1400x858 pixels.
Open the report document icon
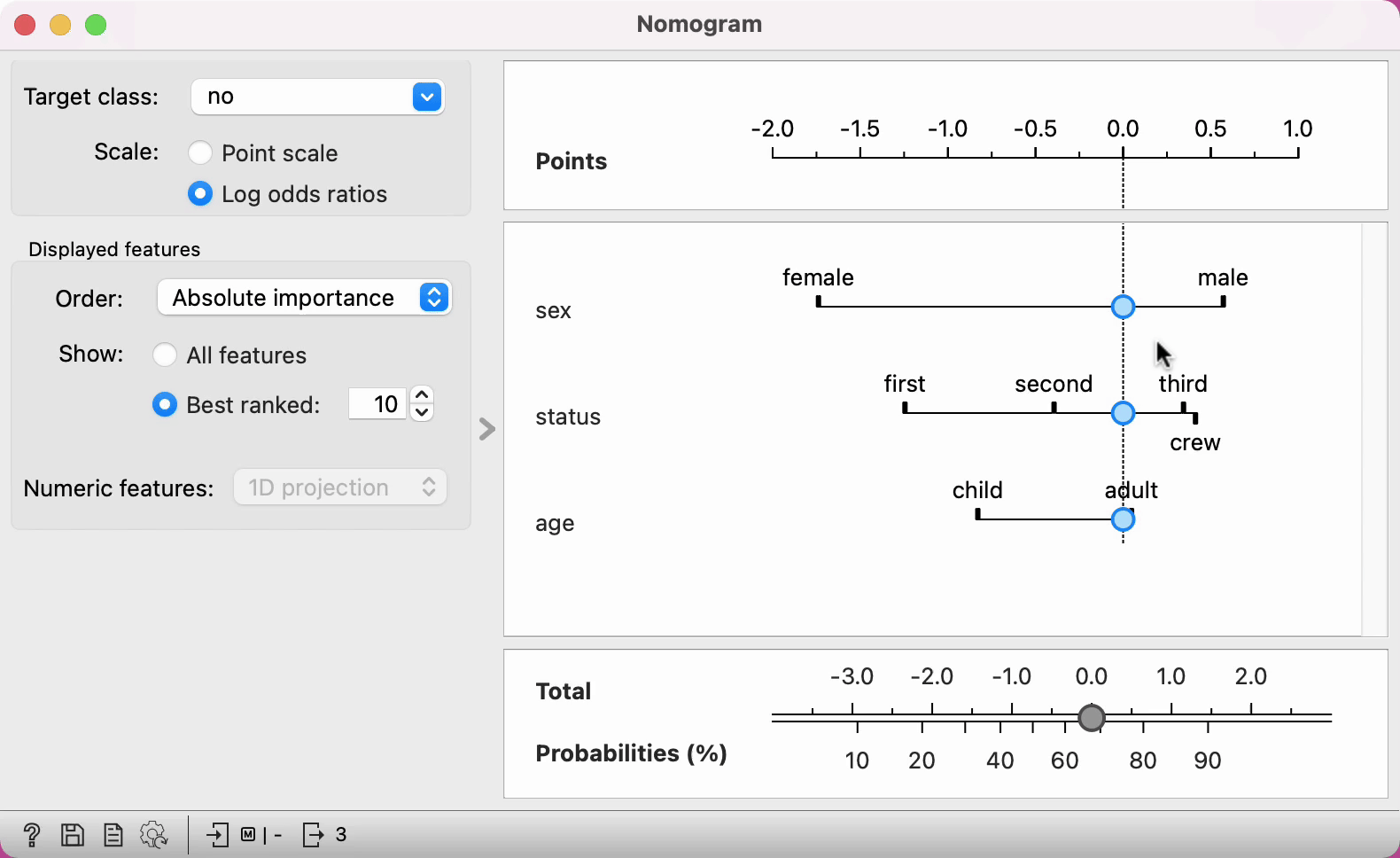[x=113, y=835]
